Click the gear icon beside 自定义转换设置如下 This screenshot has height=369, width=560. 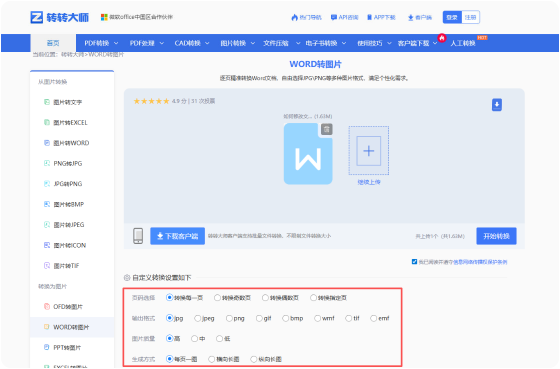point(127,278)
